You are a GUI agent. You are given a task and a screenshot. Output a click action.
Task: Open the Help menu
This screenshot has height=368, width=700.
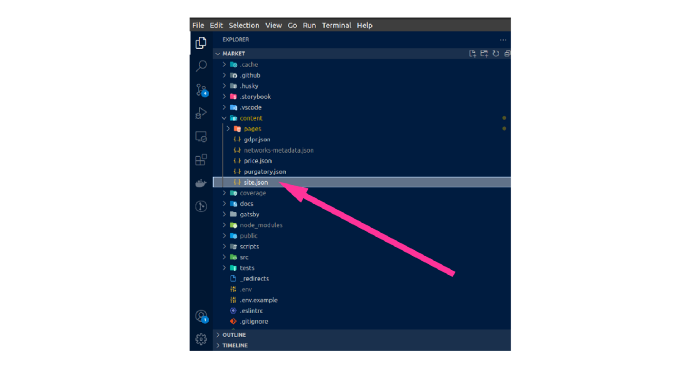[364, 25]
